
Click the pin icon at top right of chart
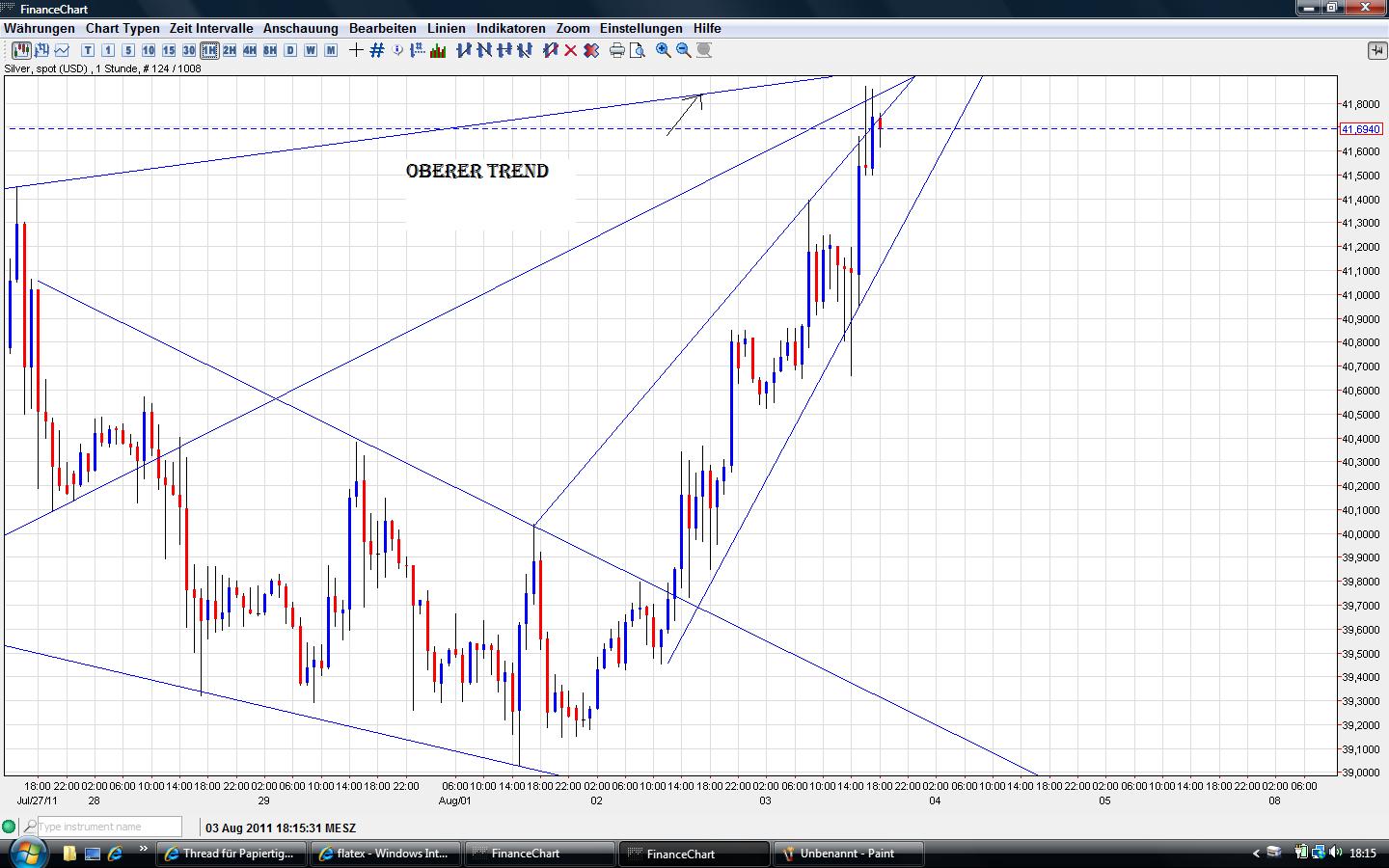point(1376,50)
